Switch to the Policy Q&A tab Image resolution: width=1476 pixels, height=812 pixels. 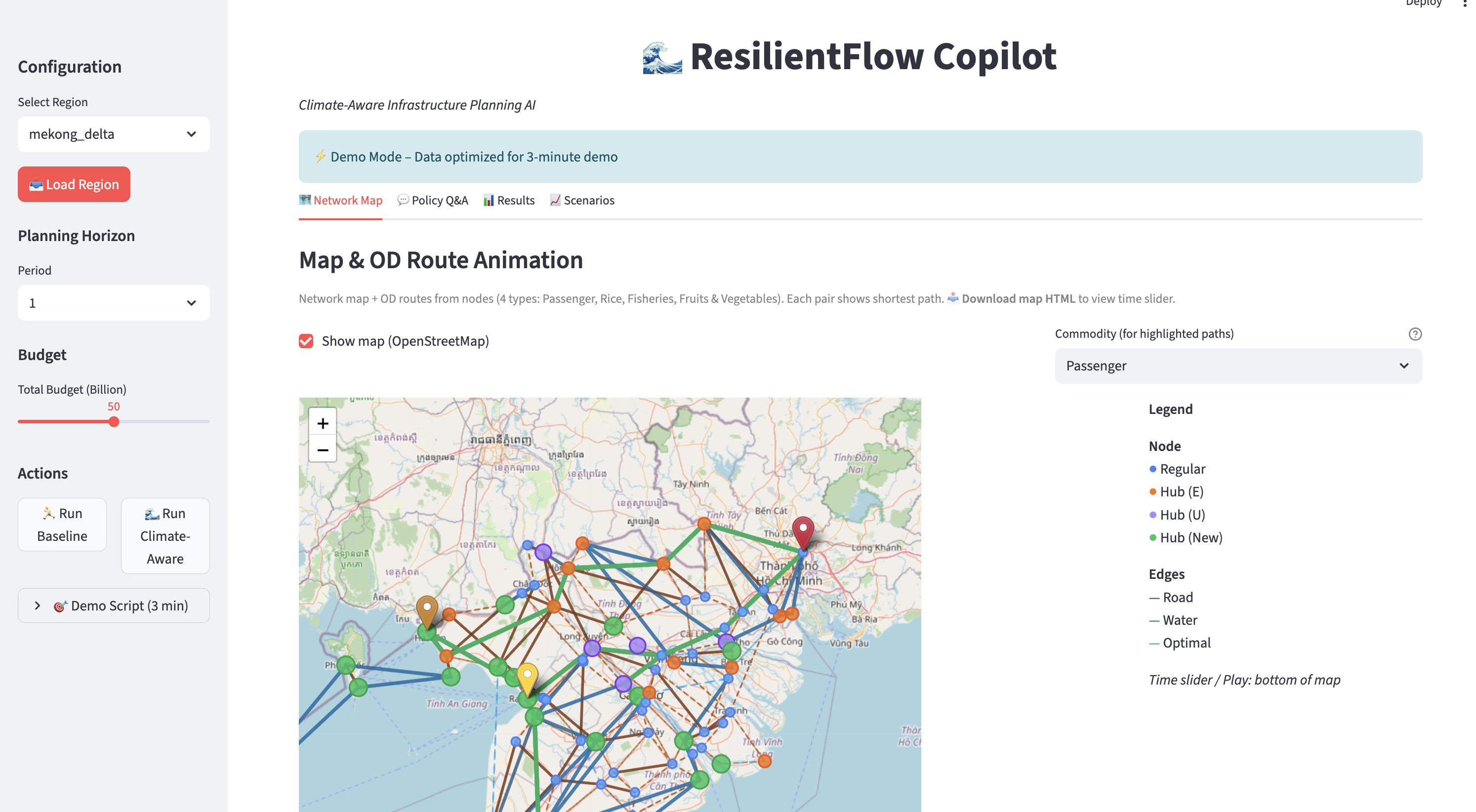433,200
